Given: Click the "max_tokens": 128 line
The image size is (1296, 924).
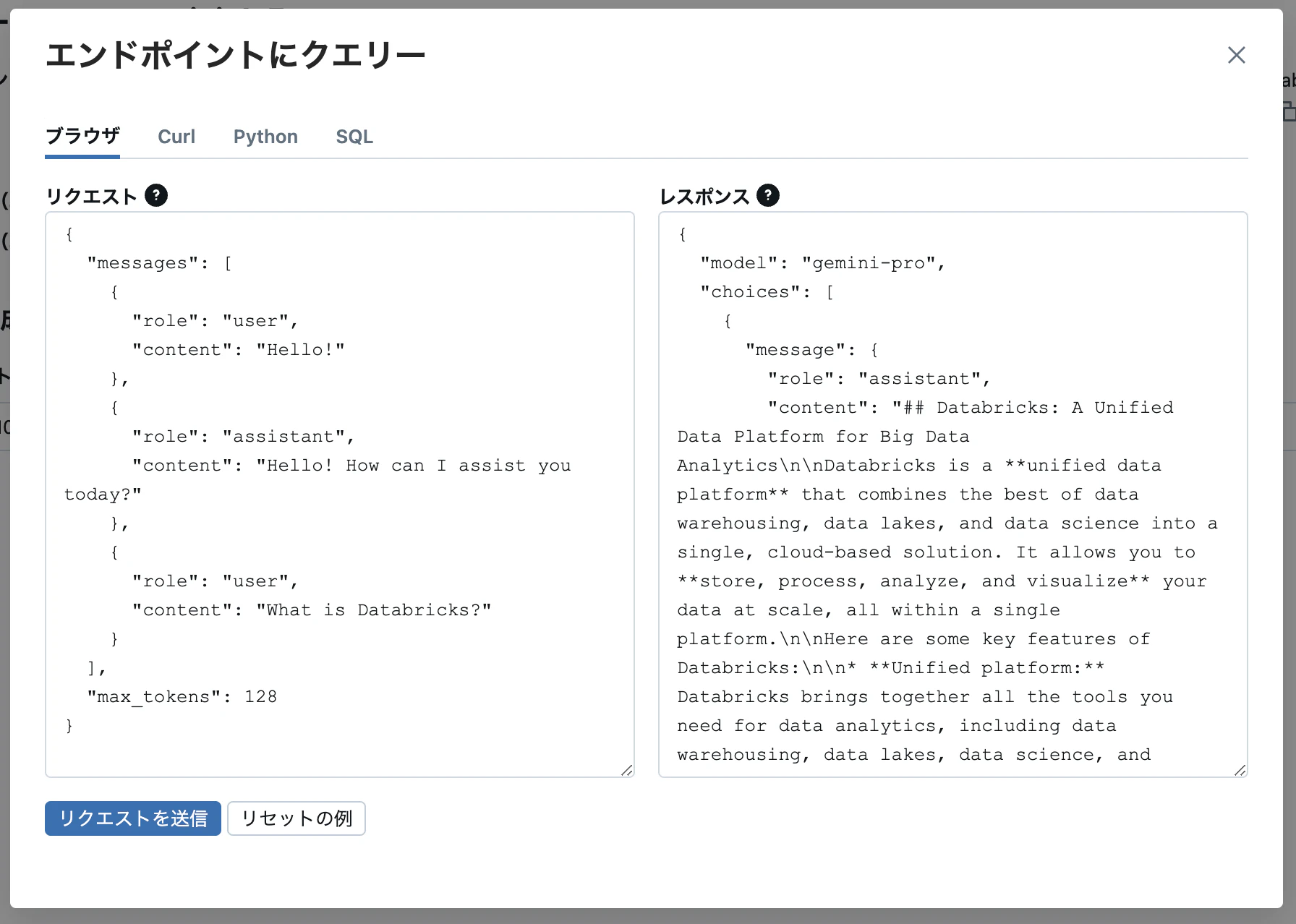Looking at the screenshot, I should click(x=182, y=697).
